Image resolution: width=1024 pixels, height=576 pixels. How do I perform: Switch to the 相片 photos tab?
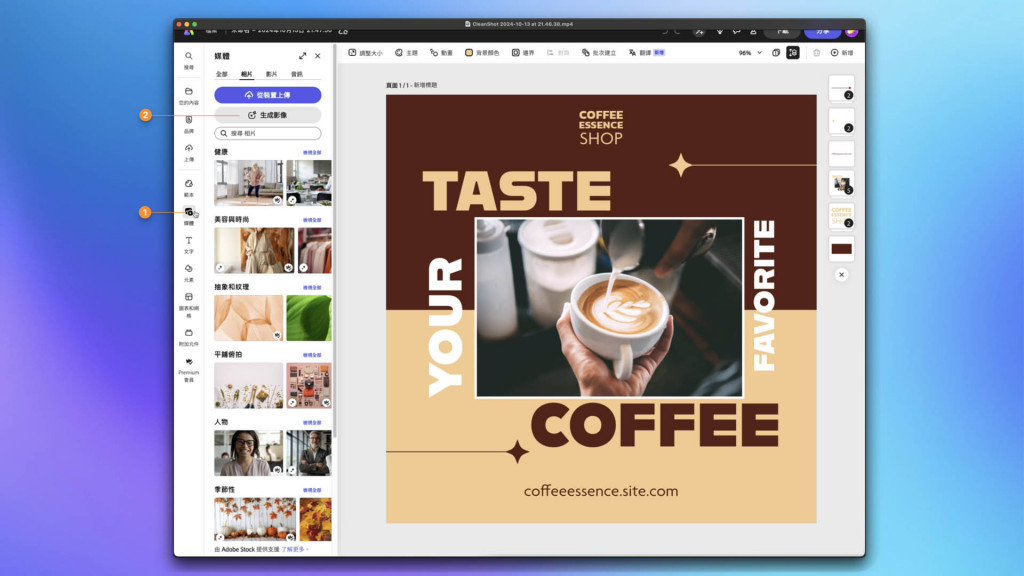coord(246,74)
